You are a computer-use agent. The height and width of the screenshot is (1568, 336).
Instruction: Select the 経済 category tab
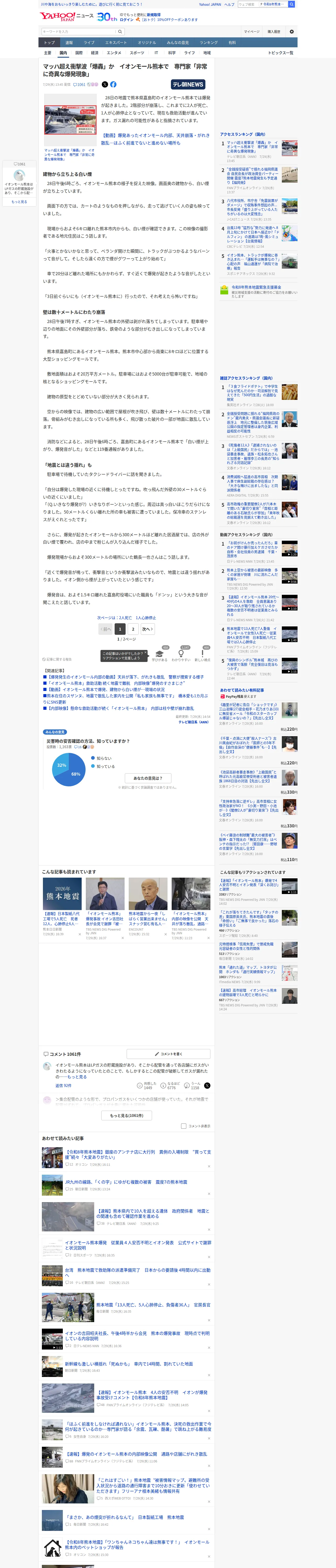coord(94,53)
